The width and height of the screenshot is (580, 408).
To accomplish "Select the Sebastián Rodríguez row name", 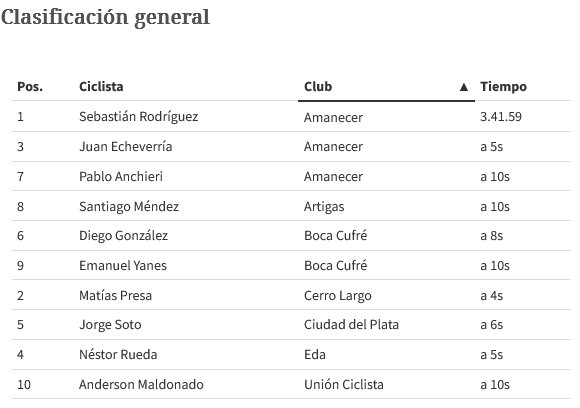I will tap(139, 117).
